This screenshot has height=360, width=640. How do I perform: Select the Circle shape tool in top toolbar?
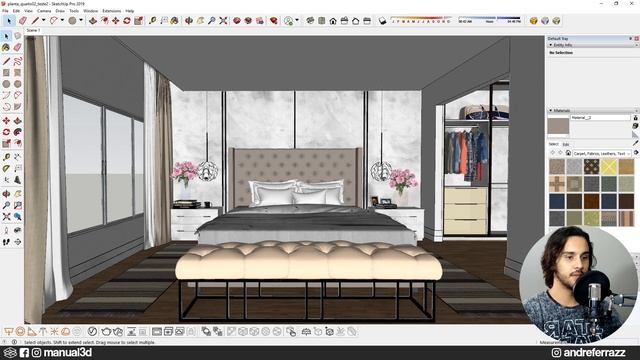click(72, 20)
